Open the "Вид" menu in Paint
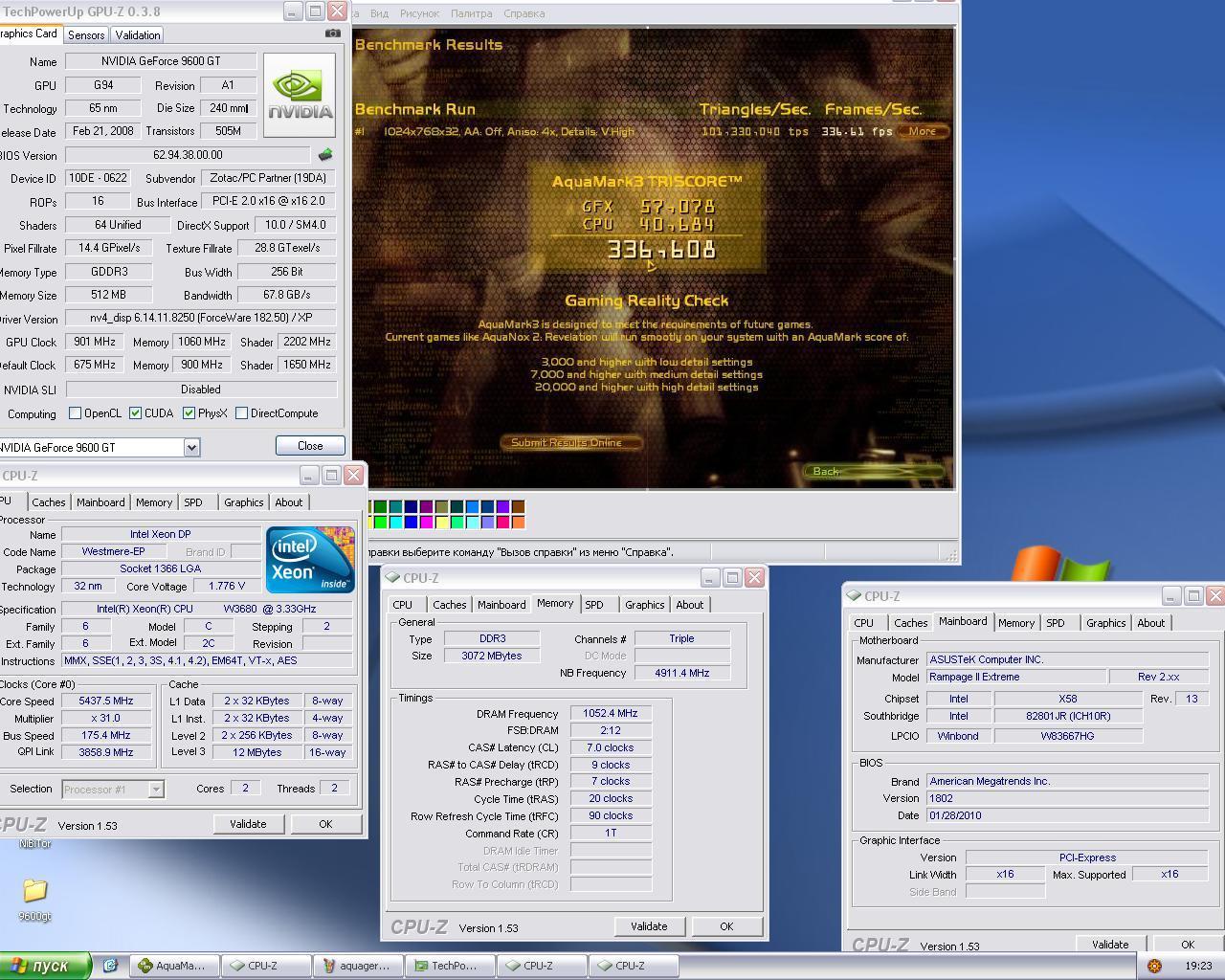The image size is (1225, 980). (379, 13)
